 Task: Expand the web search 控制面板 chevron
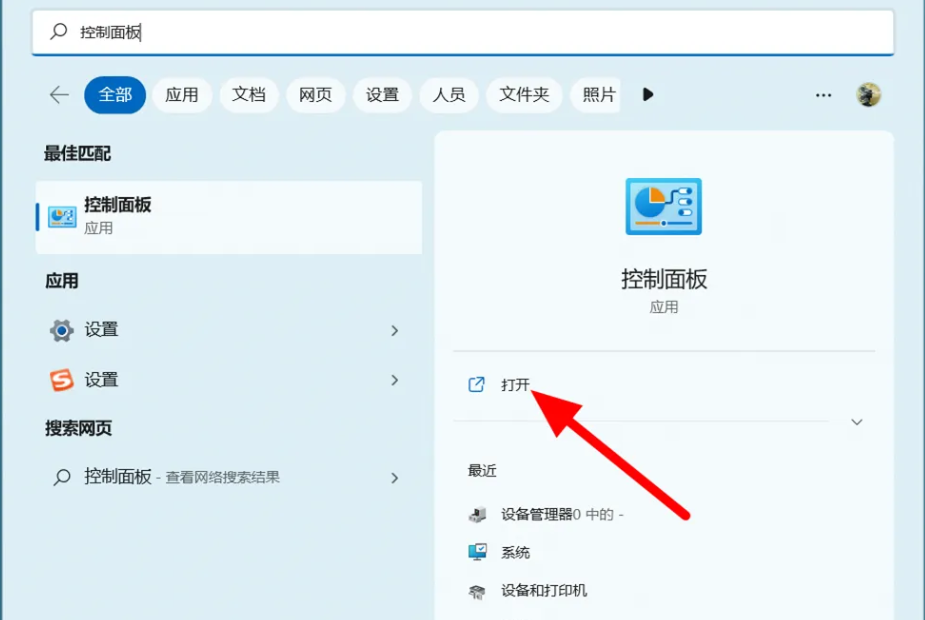(x=395, y=478)
